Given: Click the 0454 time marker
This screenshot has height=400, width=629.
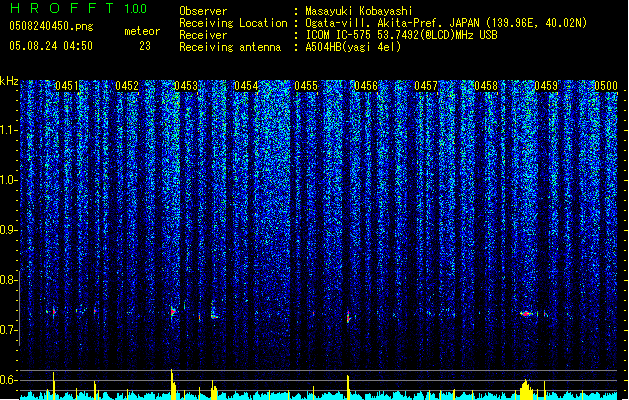Looking at the screenshot, I should pyautogui.click(x=246, y=86).
